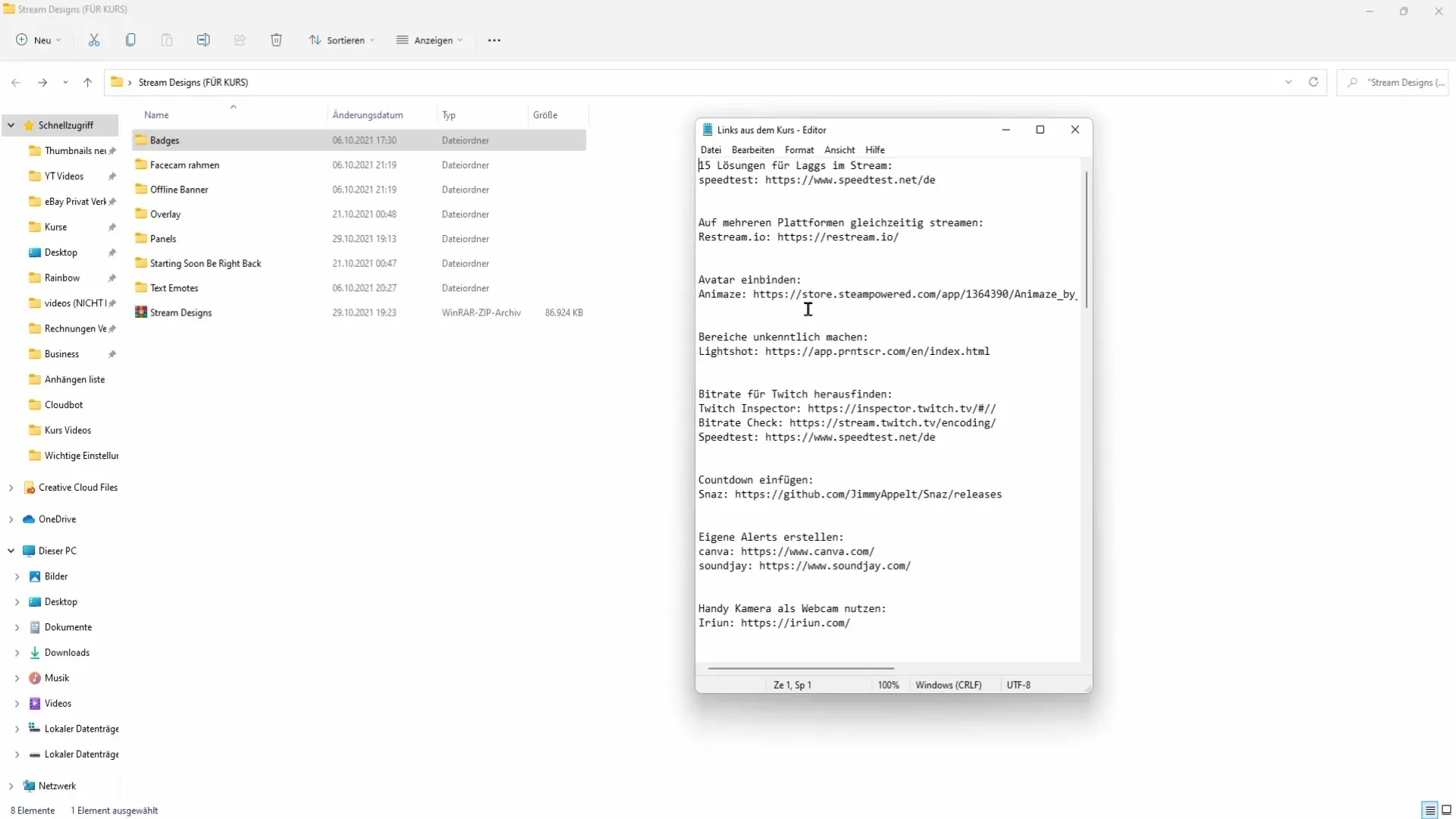Select the Text Emotes folder
Screen dimensions: 1456x819
(x=359, y=288)
